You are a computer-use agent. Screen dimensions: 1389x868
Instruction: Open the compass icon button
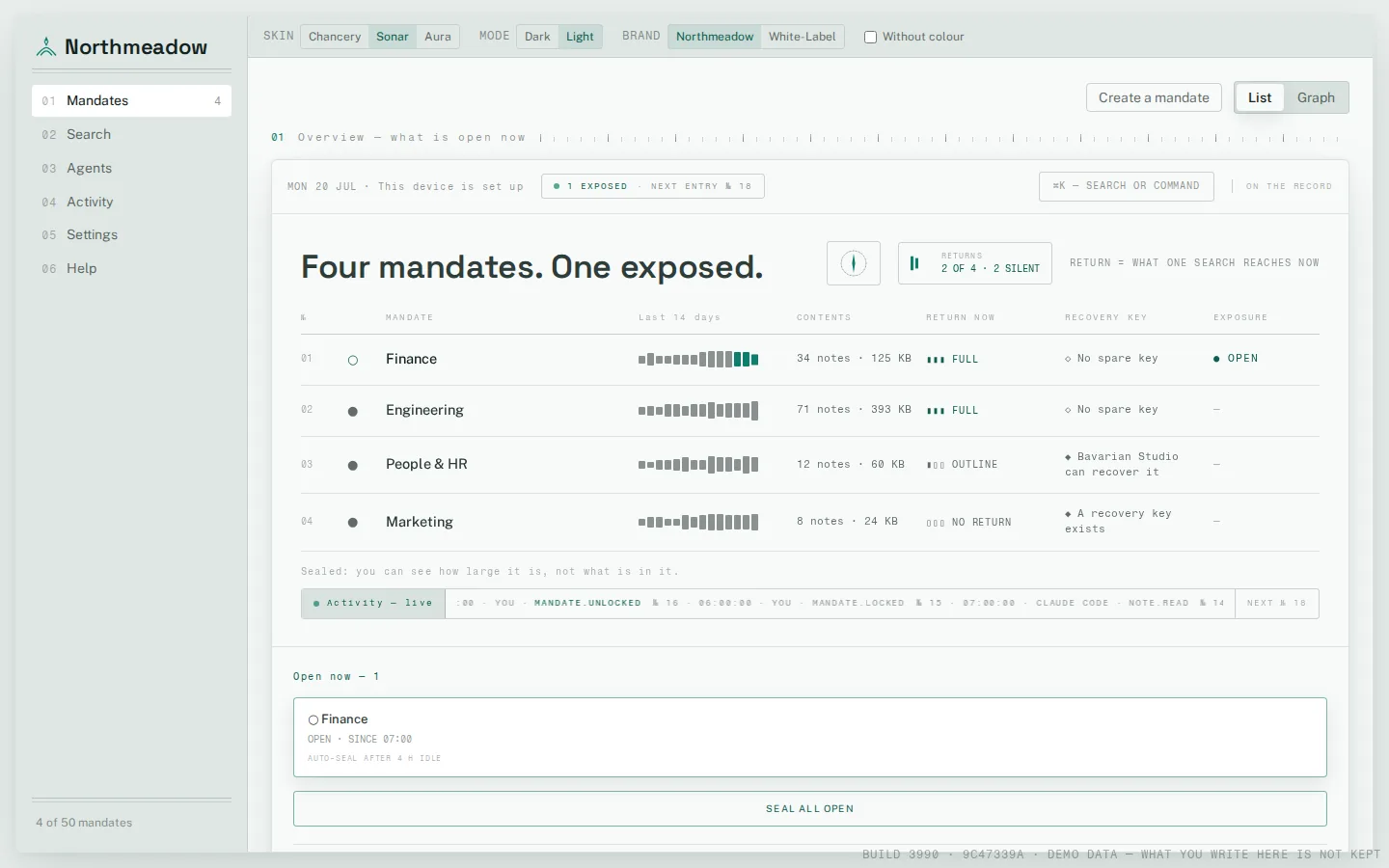pos(854,262)
